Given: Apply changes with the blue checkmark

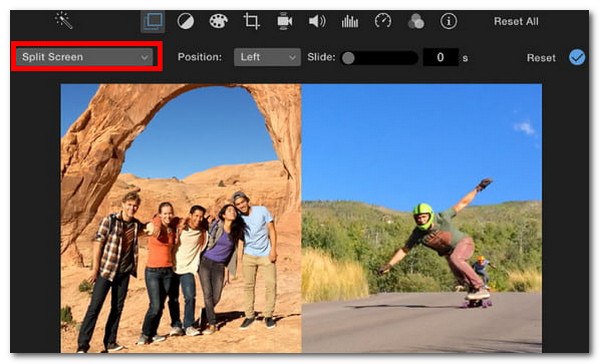Looking at the screenshot, I should pos(577,57).
